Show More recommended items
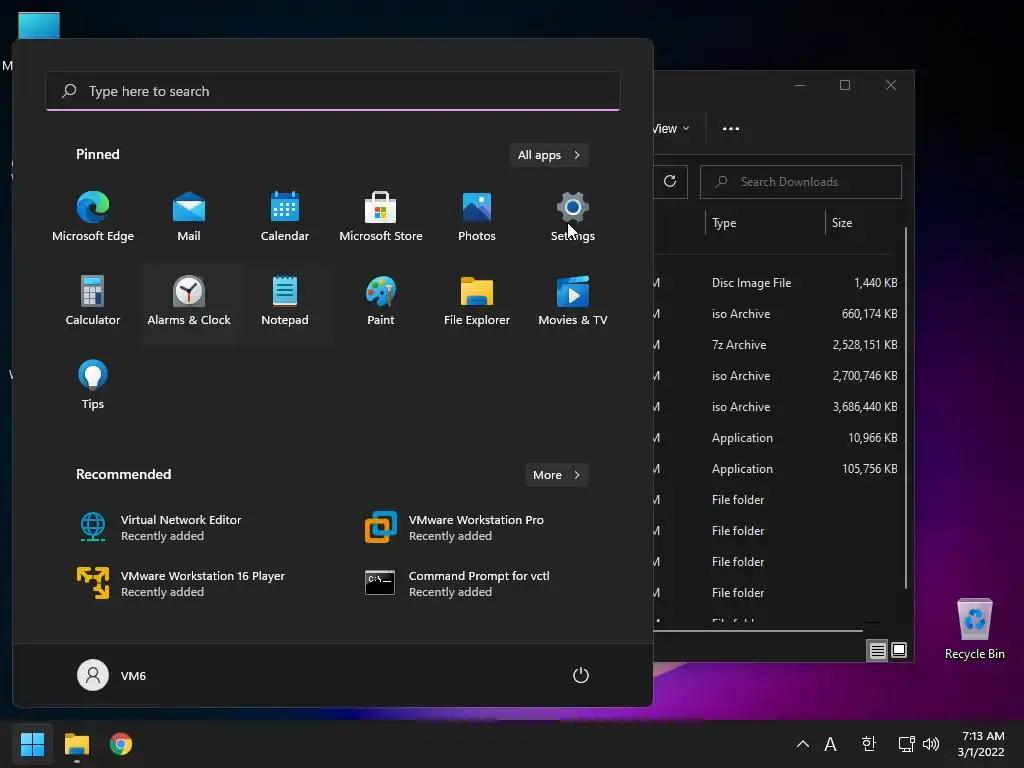The image size is (1024, 768). [556, 475]
